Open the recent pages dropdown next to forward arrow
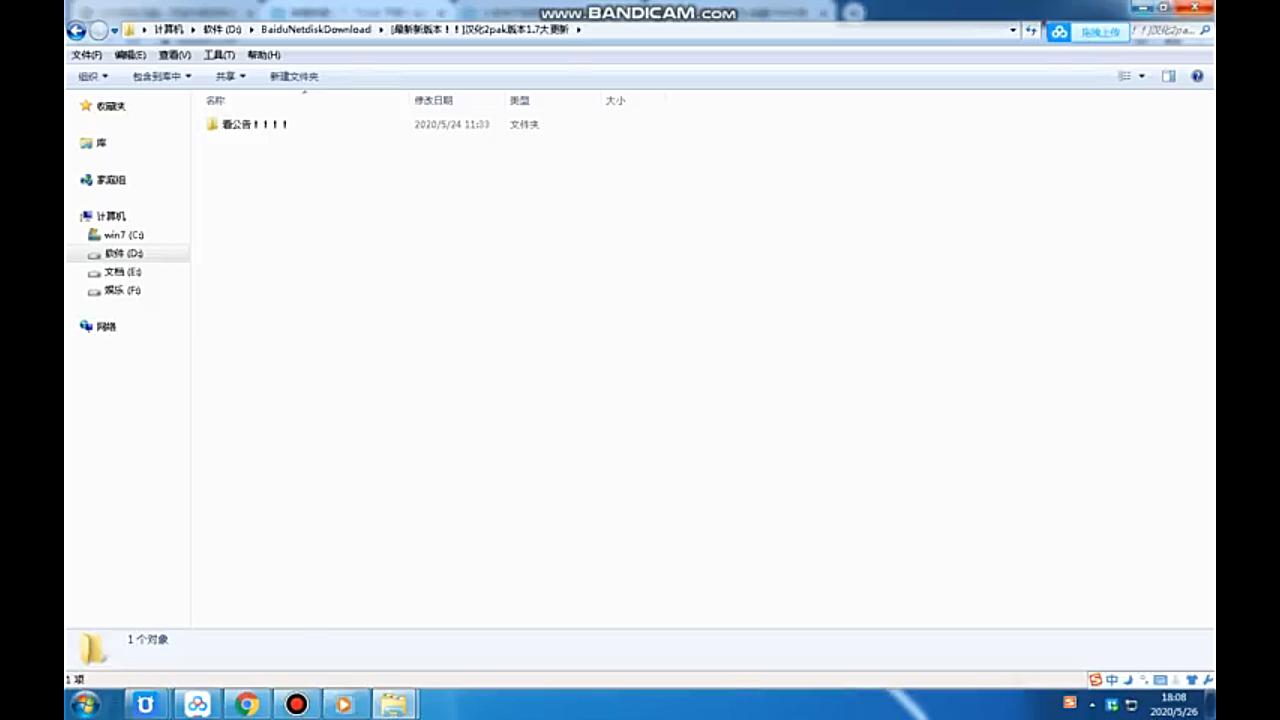This screenshot has height=720, width=1280. pyautogui.click(x=114, y=31)
